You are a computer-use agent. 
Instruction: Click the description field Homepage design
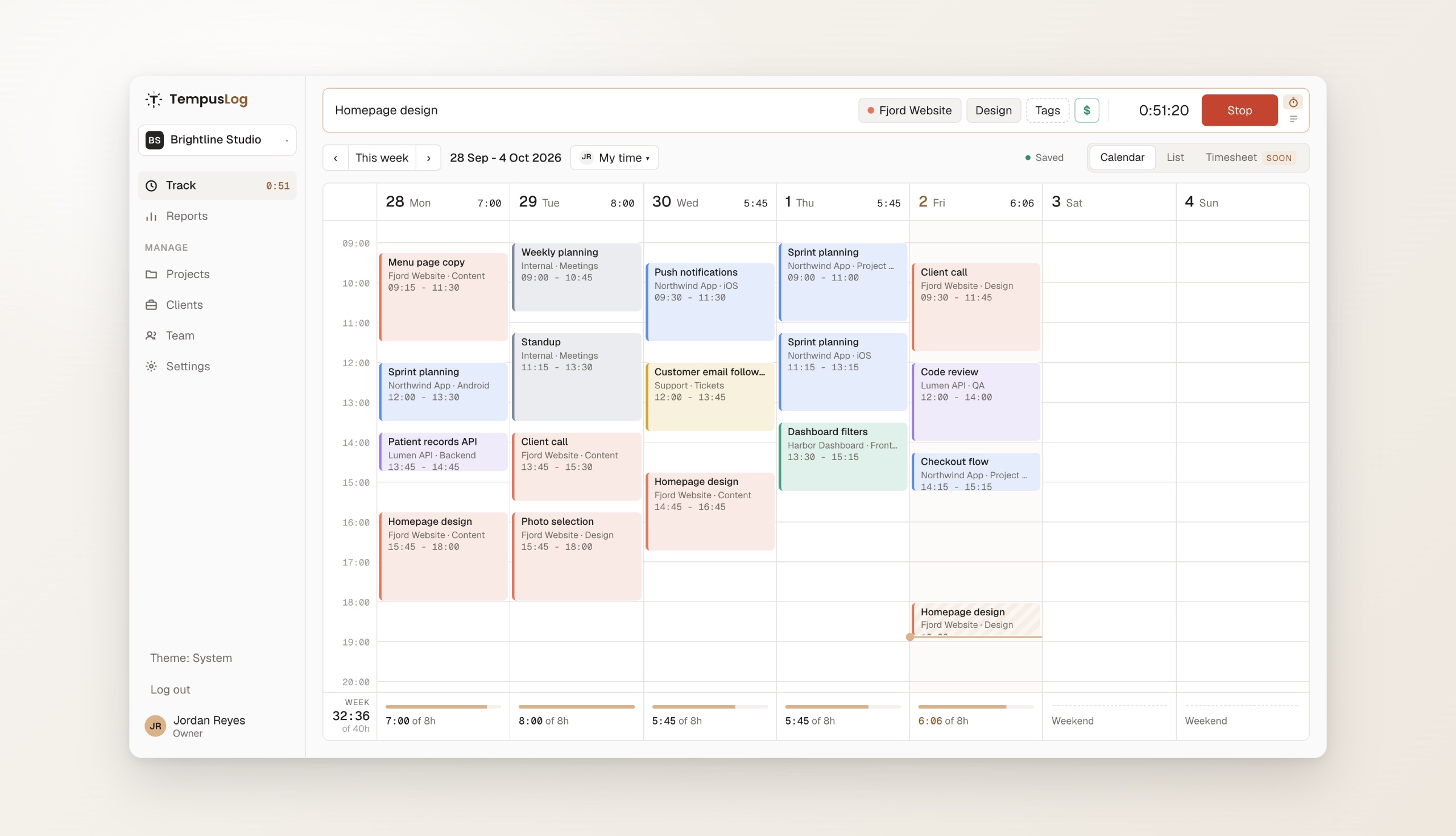(591, 110)
